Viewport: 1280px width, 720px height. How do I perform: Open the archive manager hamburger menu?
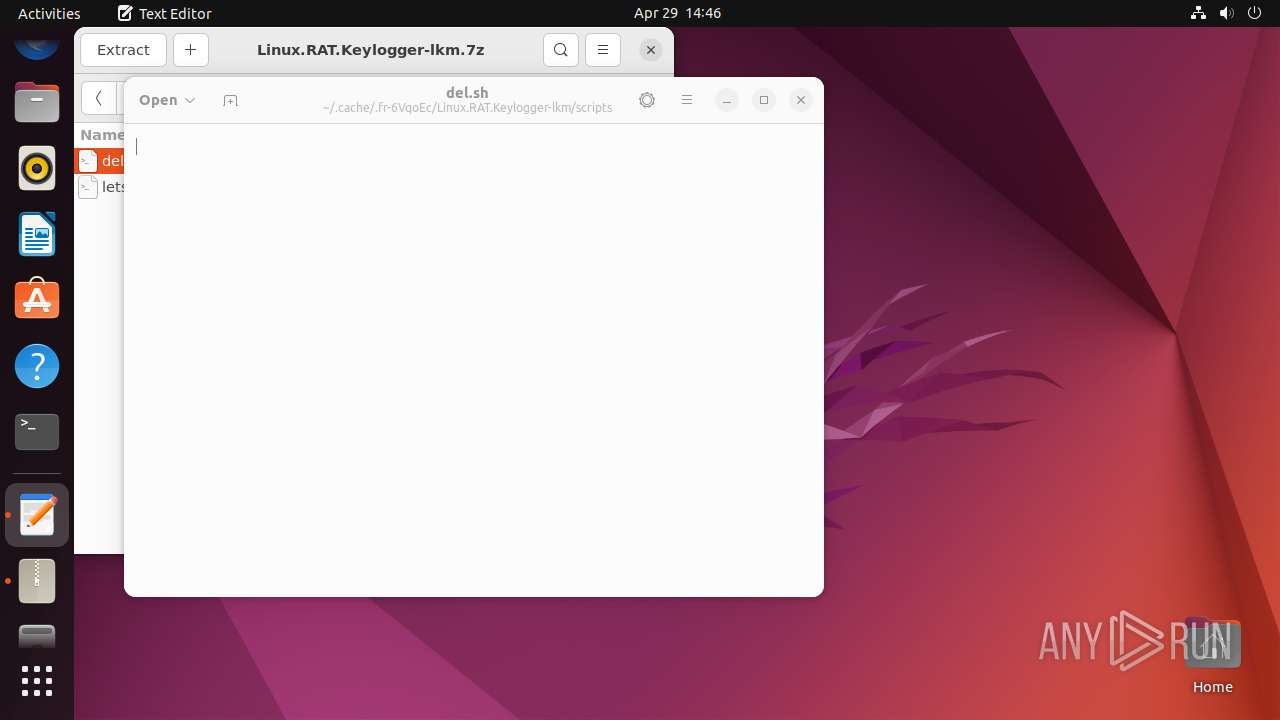[602, 50]
